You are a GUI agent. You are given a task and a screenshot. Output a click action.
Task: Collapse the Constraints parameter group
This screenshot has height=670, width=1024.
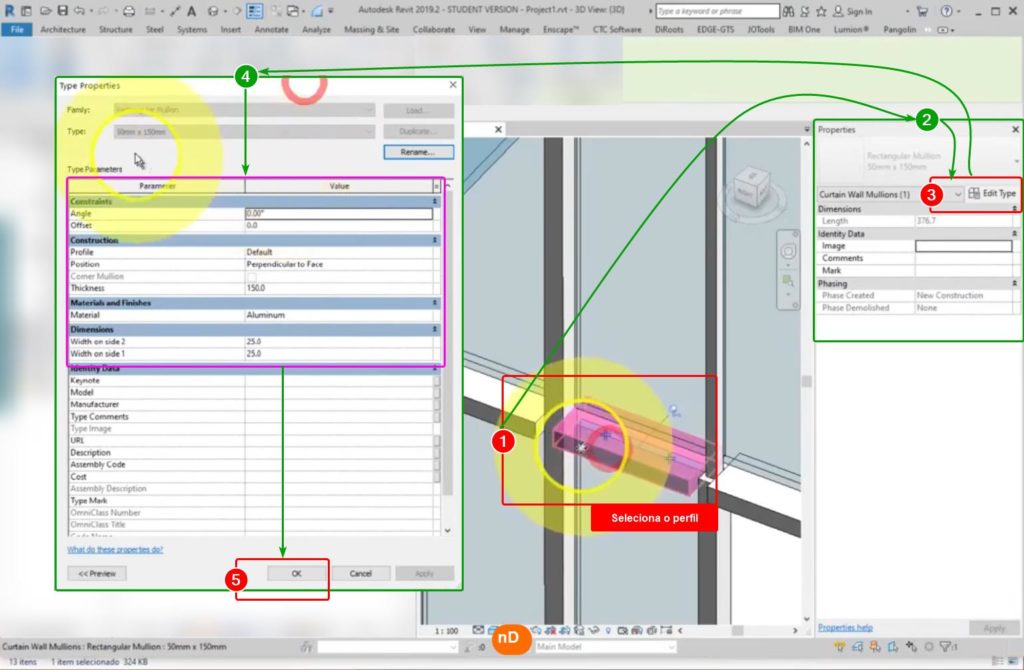[x=436, y=202]
